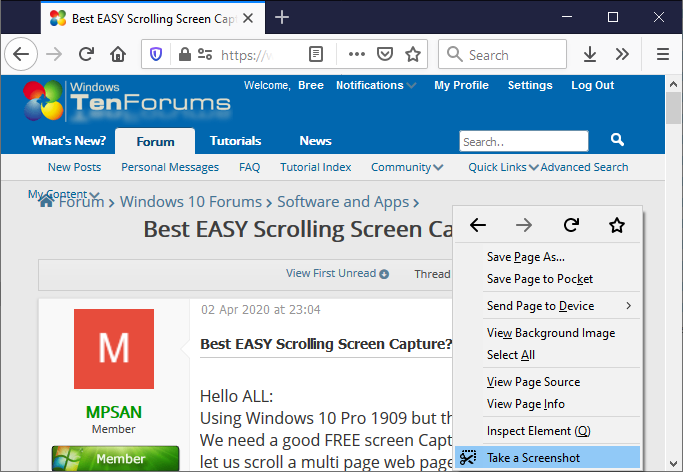
Task: Open Advanced Search link
Action: pyautogui.click(x=584, y=167)
